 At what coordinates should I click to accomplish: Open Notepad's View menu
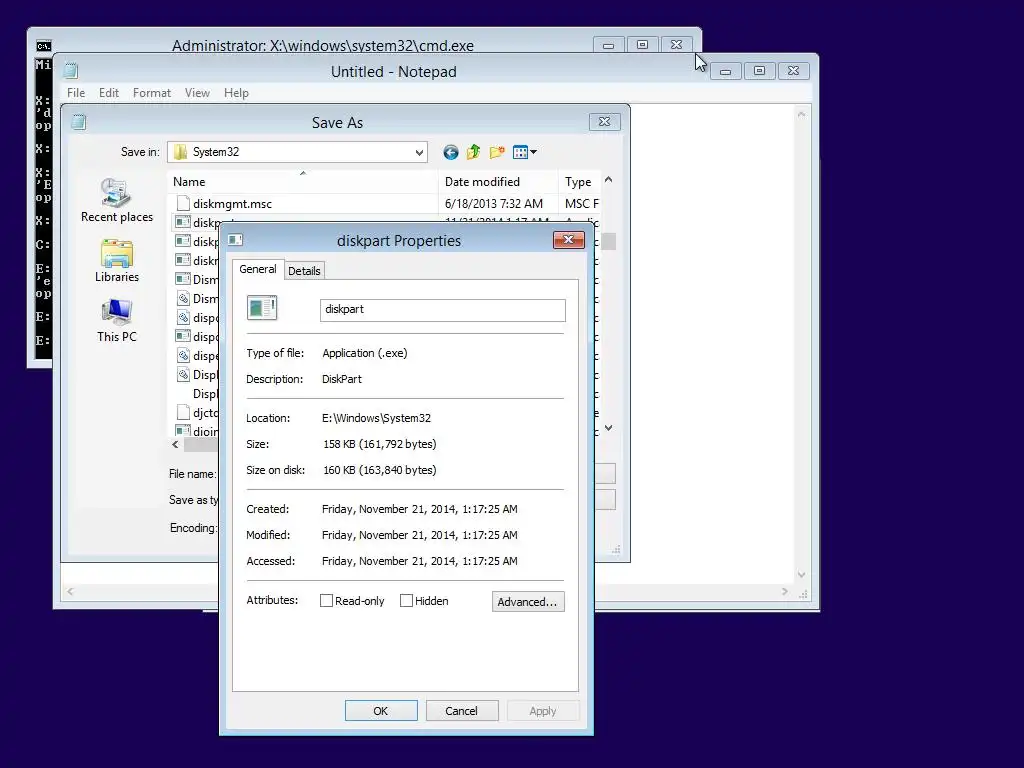point(197,93)
